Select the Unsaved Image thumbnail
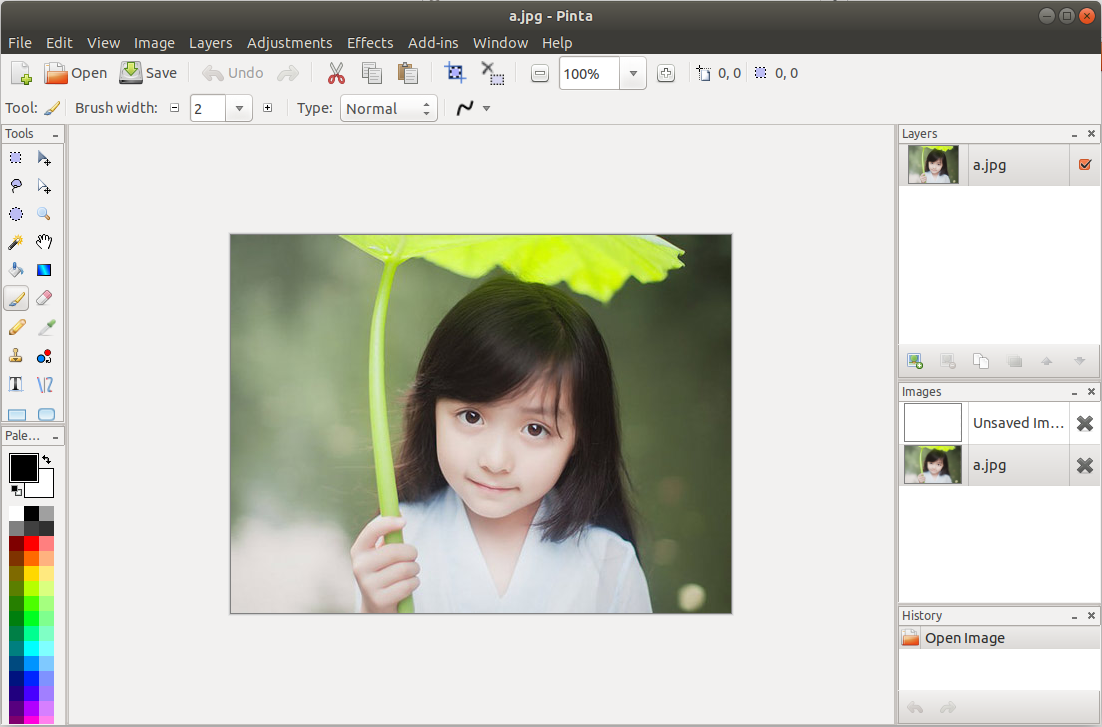Viewport: 1102px width, 727px height. [x=933, y=423]
